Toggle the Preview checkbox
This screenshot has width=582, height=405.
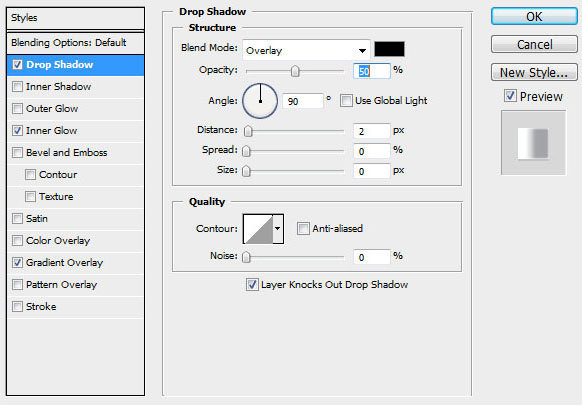point(510,96)
